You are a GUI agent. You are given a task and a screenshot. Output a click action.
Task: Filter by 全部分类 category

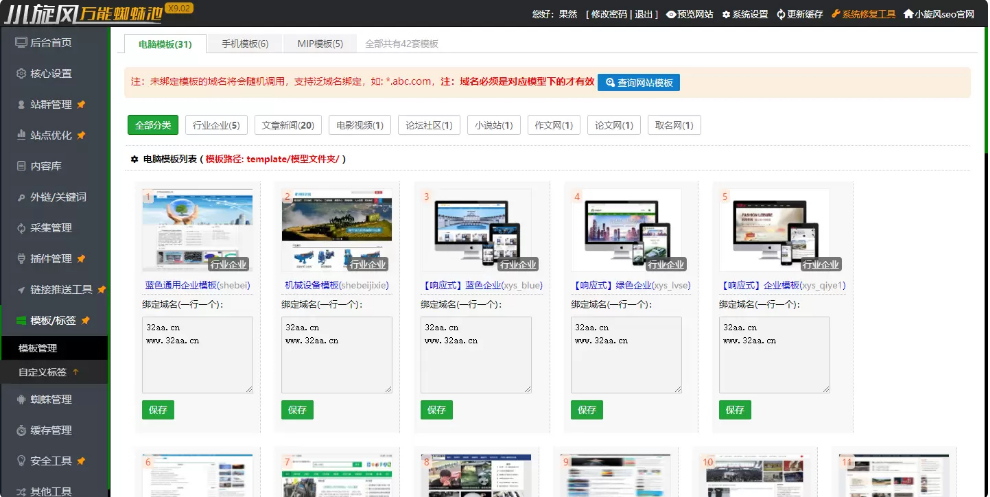tap(153, 125)
